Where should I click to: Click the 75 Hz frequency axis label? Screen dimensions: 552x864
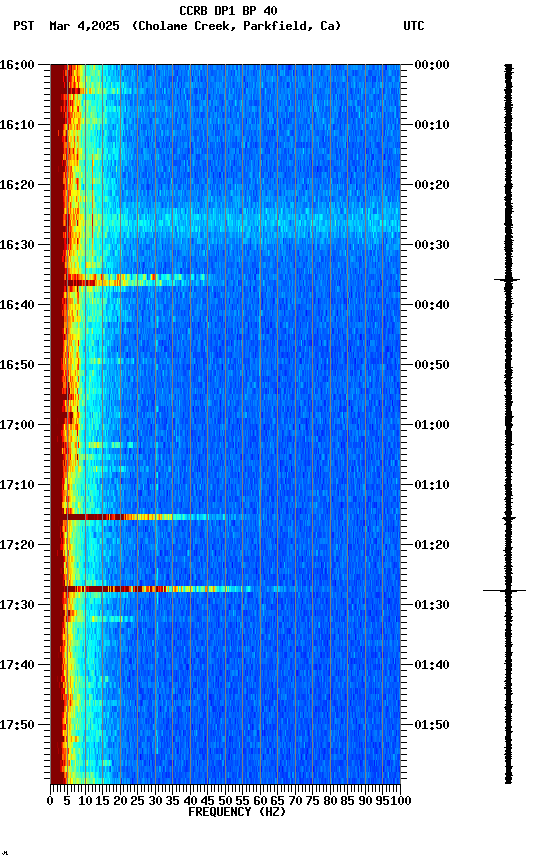point(312,801)
